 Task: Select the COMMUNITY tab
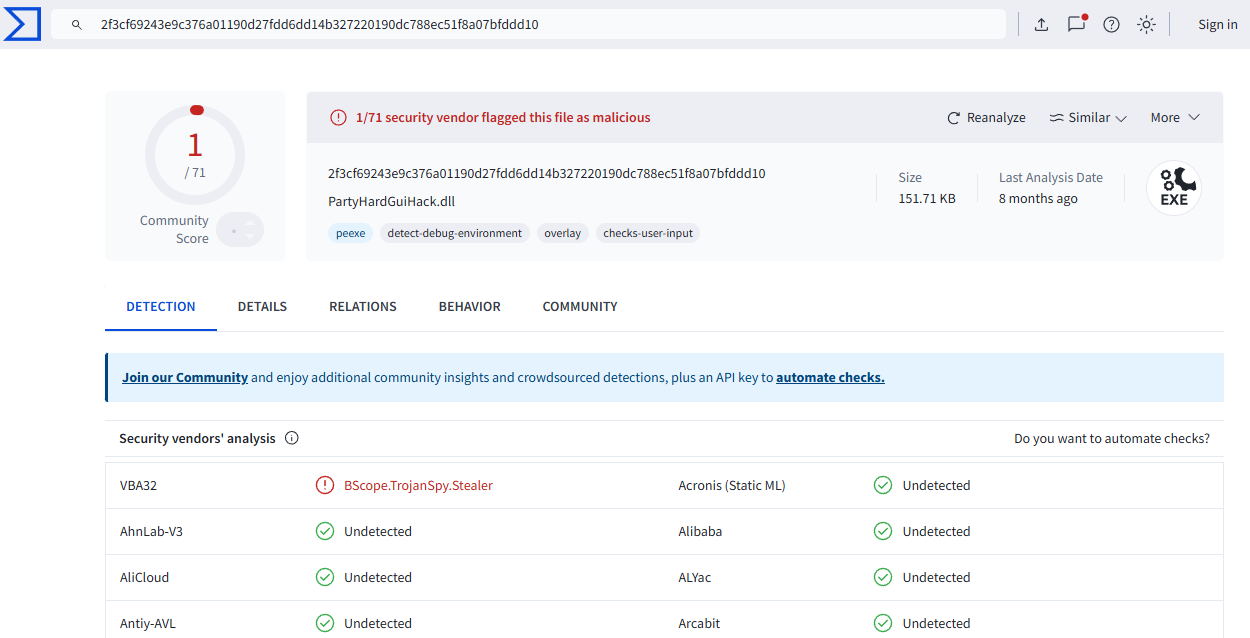pyautogui.click(x=580, y=307)
